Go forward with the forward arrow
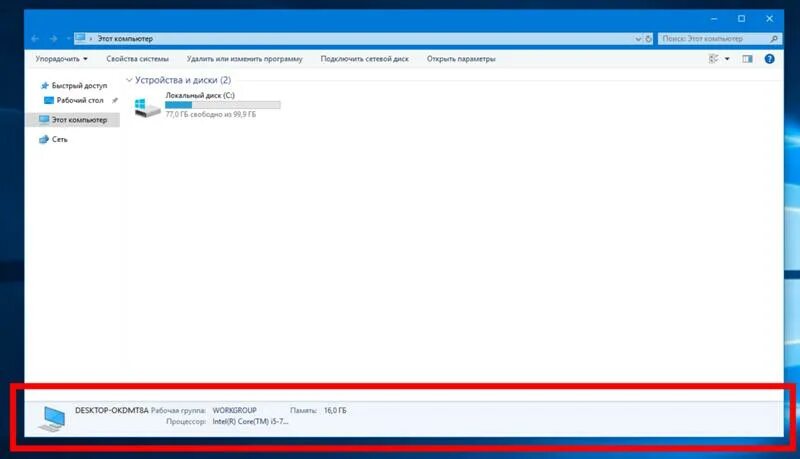The height and width of the screenshot is (459, 800). (x=53, y=39)
